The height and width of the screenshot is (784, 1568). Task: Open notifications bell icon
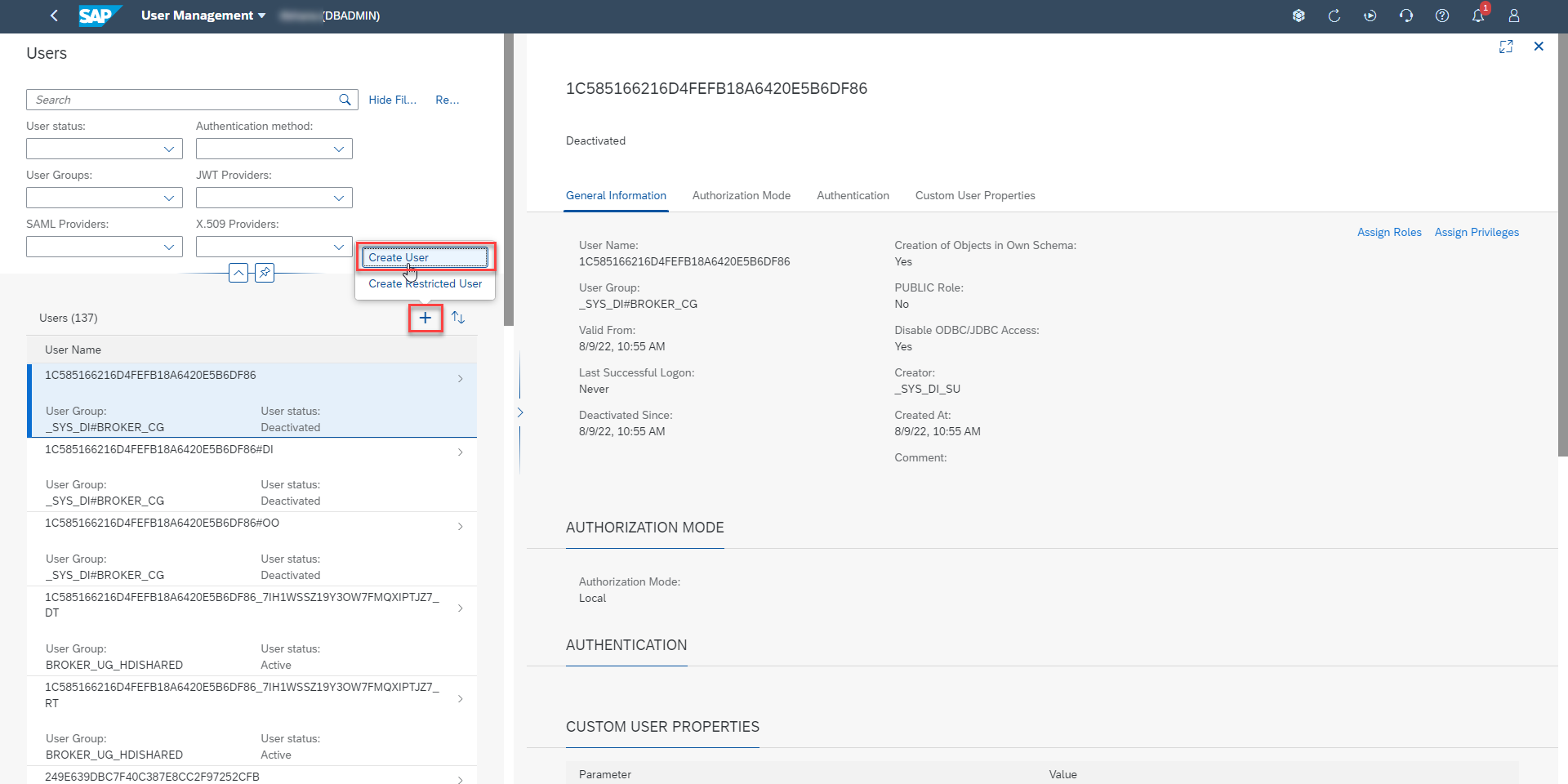point(1478,16)
